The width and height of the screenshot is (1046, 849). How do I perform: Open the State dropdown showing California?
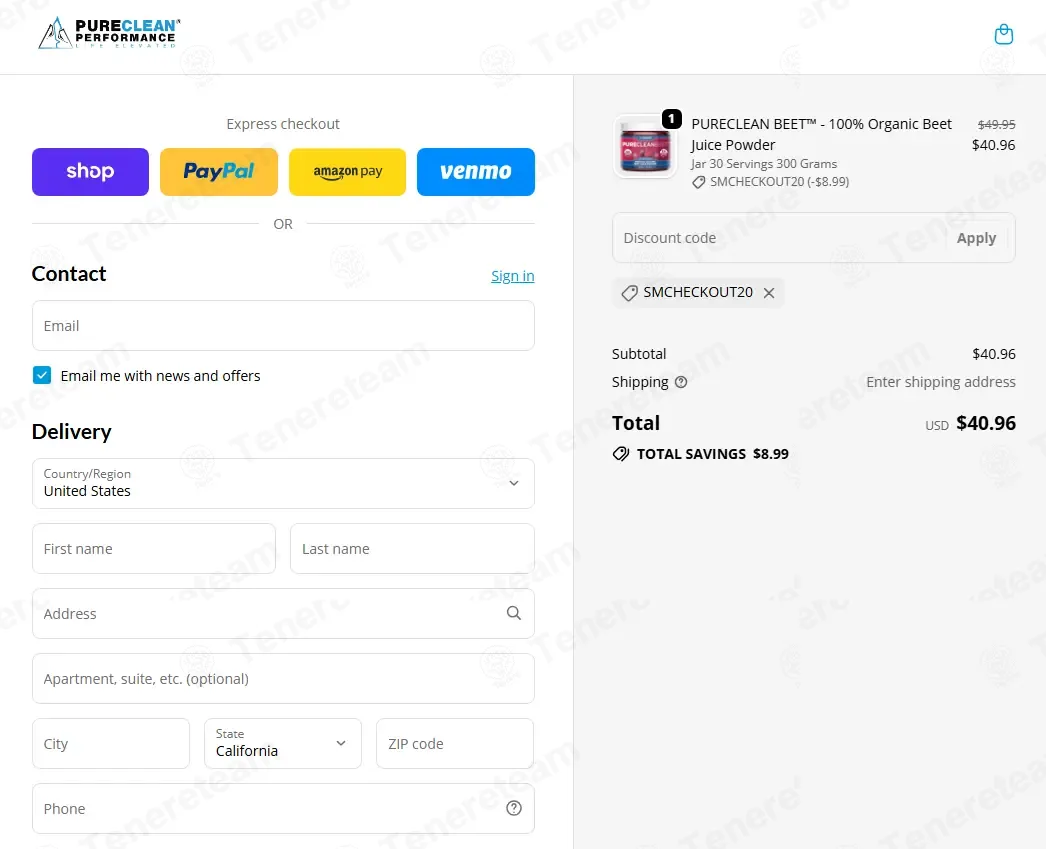click(283, 743)
